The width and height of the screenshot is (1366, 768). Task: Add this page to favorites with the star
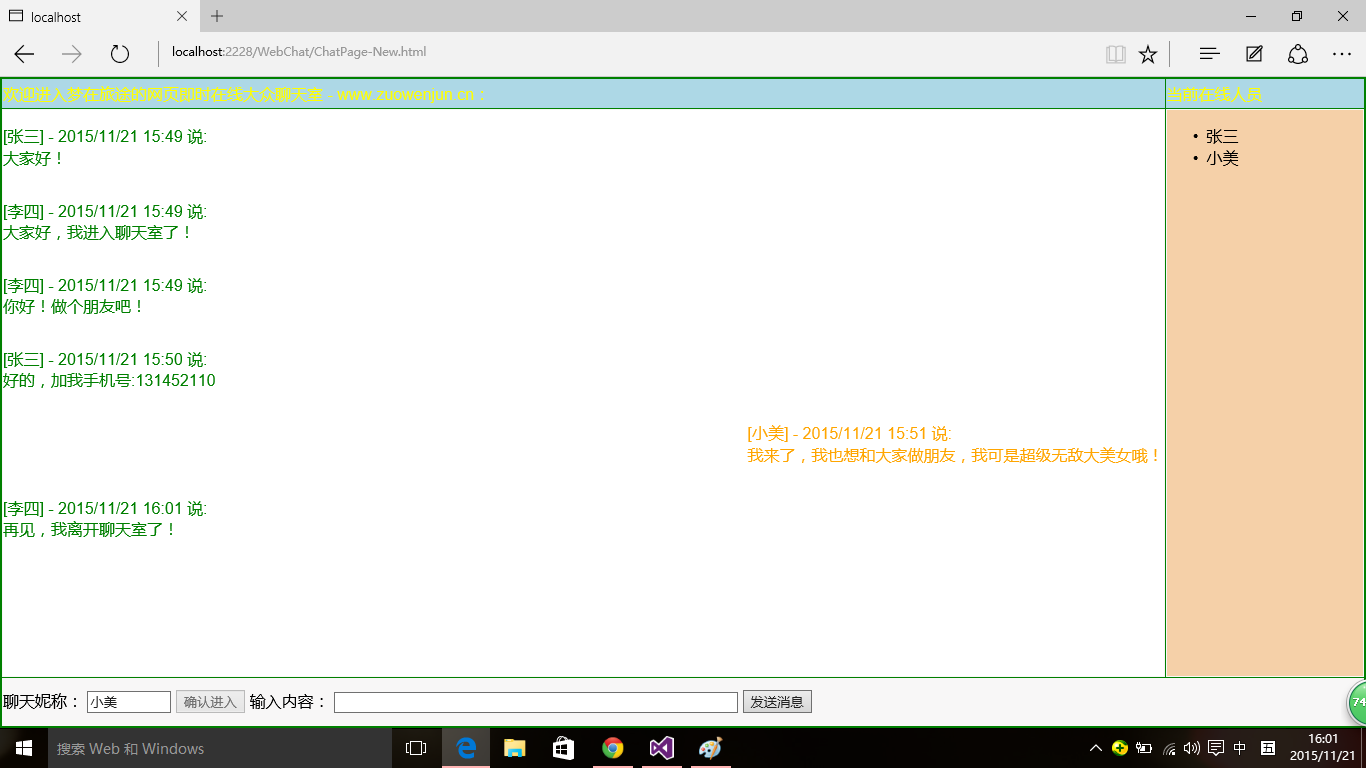coord(1148,54)
